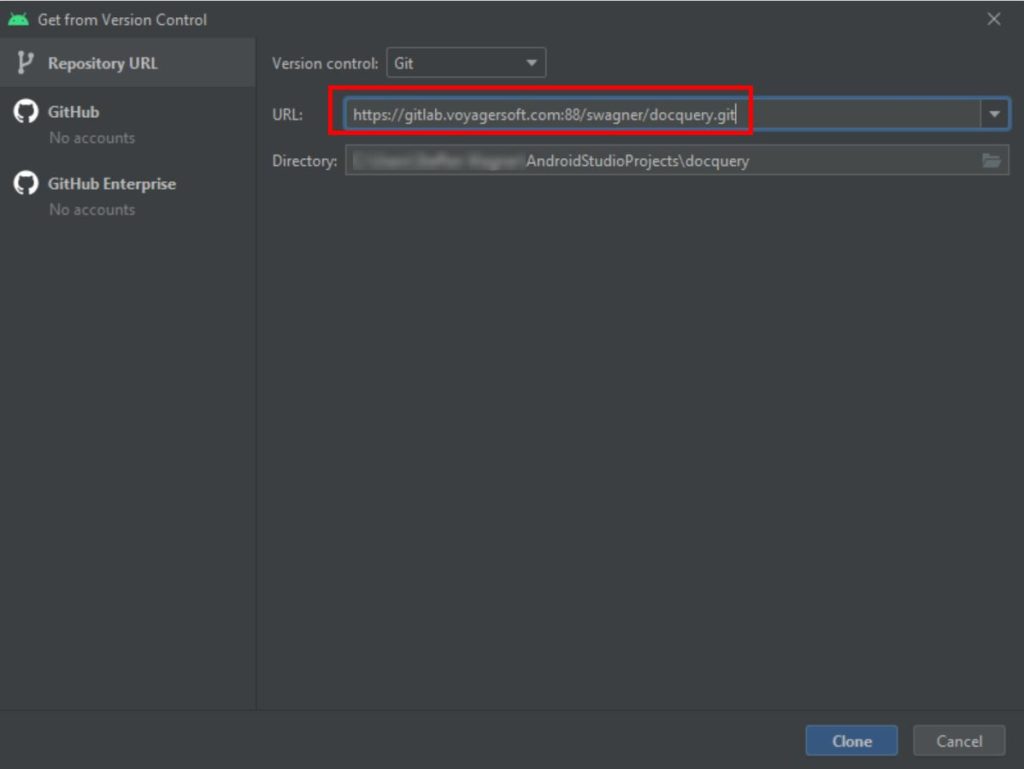Cancel the version control dialog
This screenshot has width=1024, height=769.
(958, 741)
